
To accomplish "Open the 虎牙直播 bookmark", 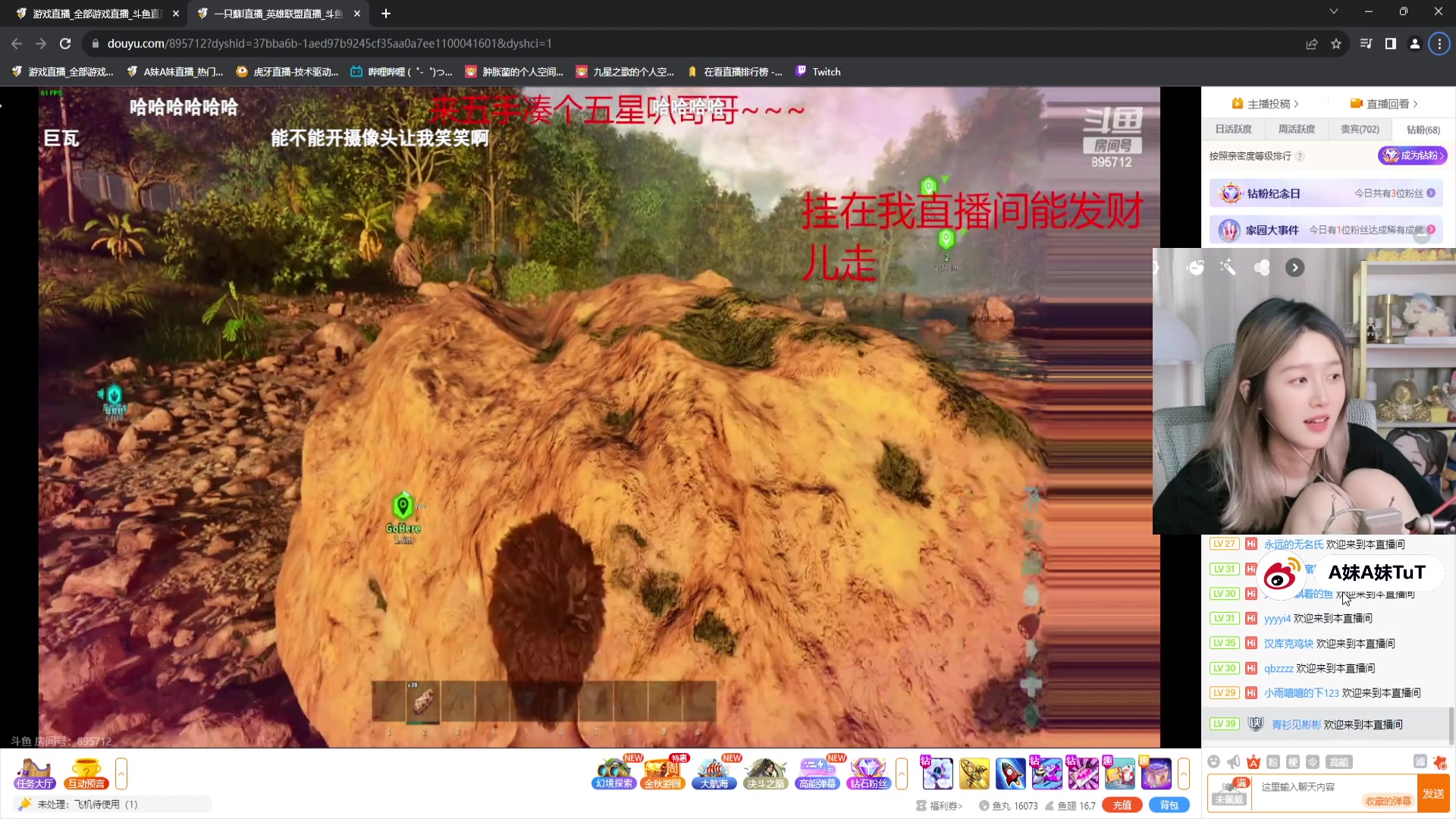I will click(x=287, y=72).
